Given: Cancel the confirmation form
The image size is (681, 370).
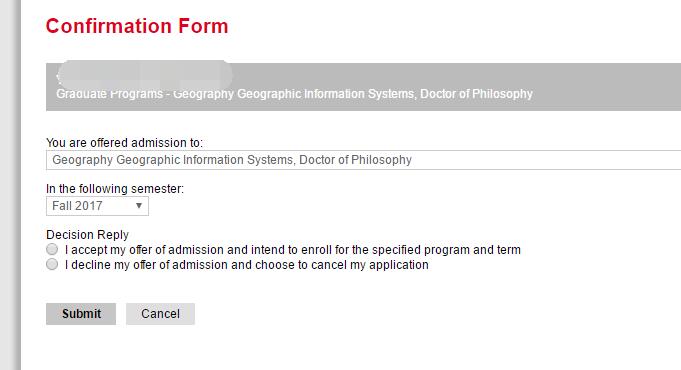Looking at the screenshot, I should coord(160,314).
